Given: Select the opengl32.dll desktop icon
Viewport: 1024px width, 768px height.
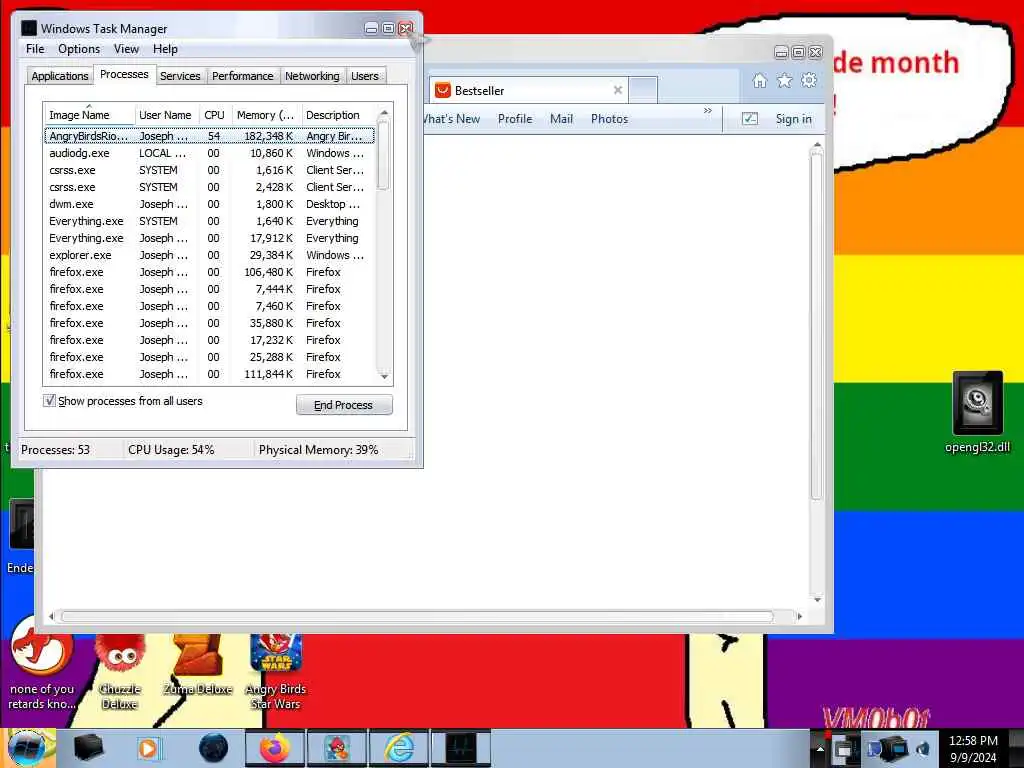Looking at the screenshot, I should click(x=977, y=412).
